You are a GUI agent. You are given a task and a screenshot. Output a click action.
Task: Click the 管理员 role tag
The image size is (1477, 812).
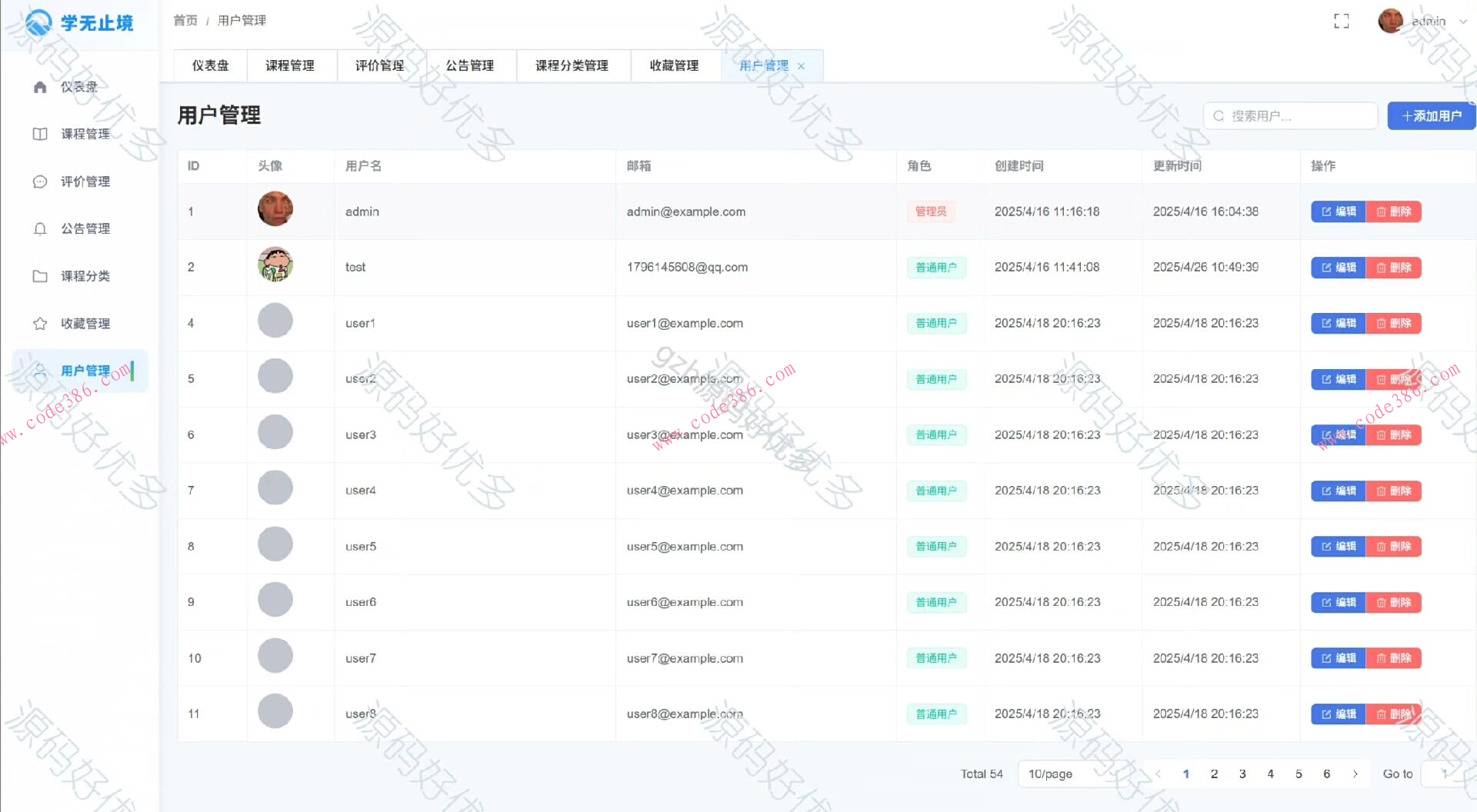(931, 211)
